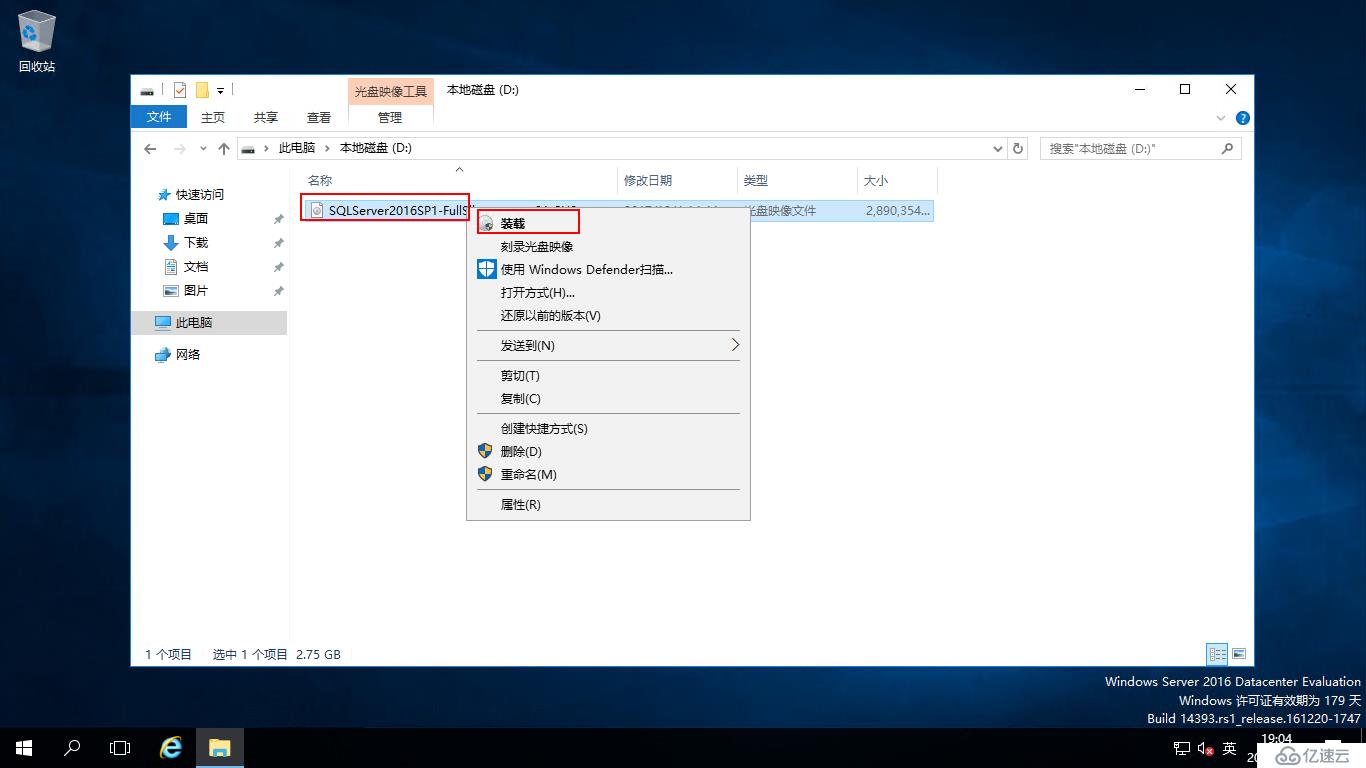Choose 还原以前的版本(V) in the context menu
Image resolution: width=1366 pixels, height=768 pixels.
[608, 316]
